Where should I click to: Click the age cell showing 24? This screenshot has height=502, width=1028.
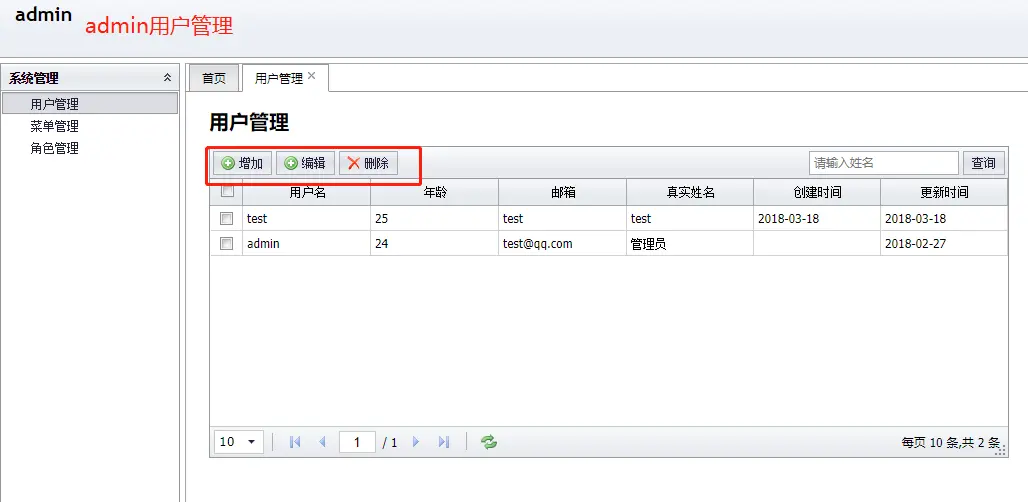coord(435,244)
